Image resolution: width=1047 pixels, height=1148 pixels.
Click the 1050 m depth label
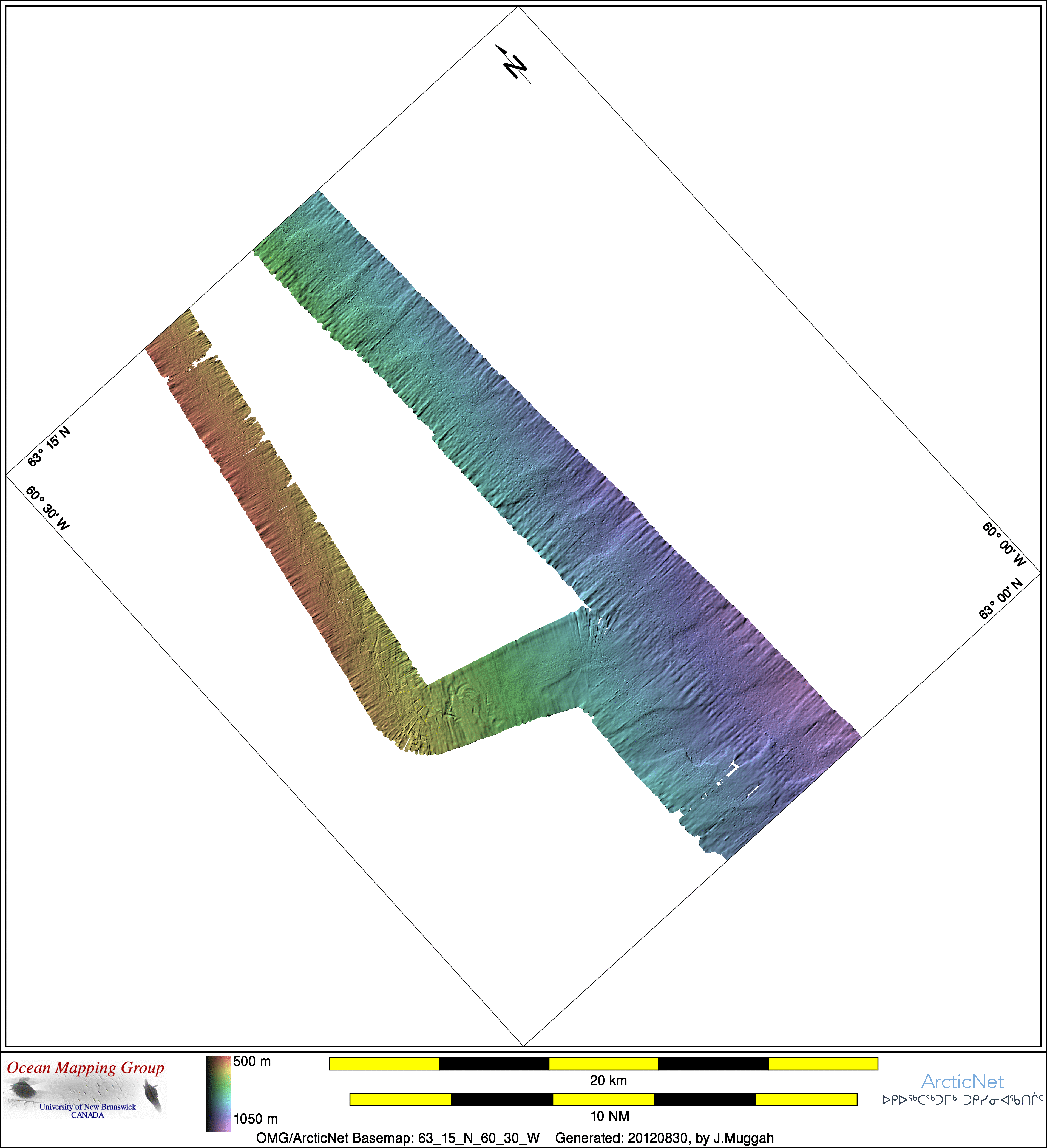click(x=256, y=1119)
